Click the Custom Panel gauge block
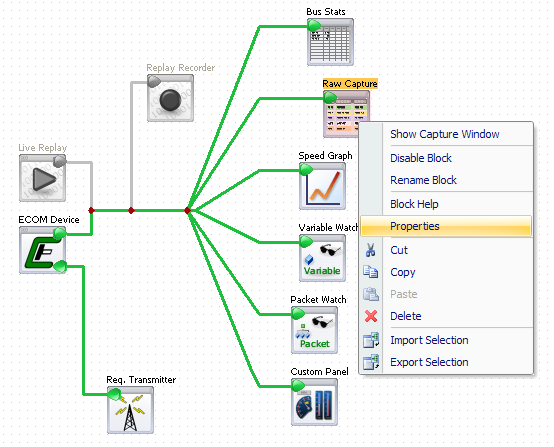 click(x=314, y=402)
